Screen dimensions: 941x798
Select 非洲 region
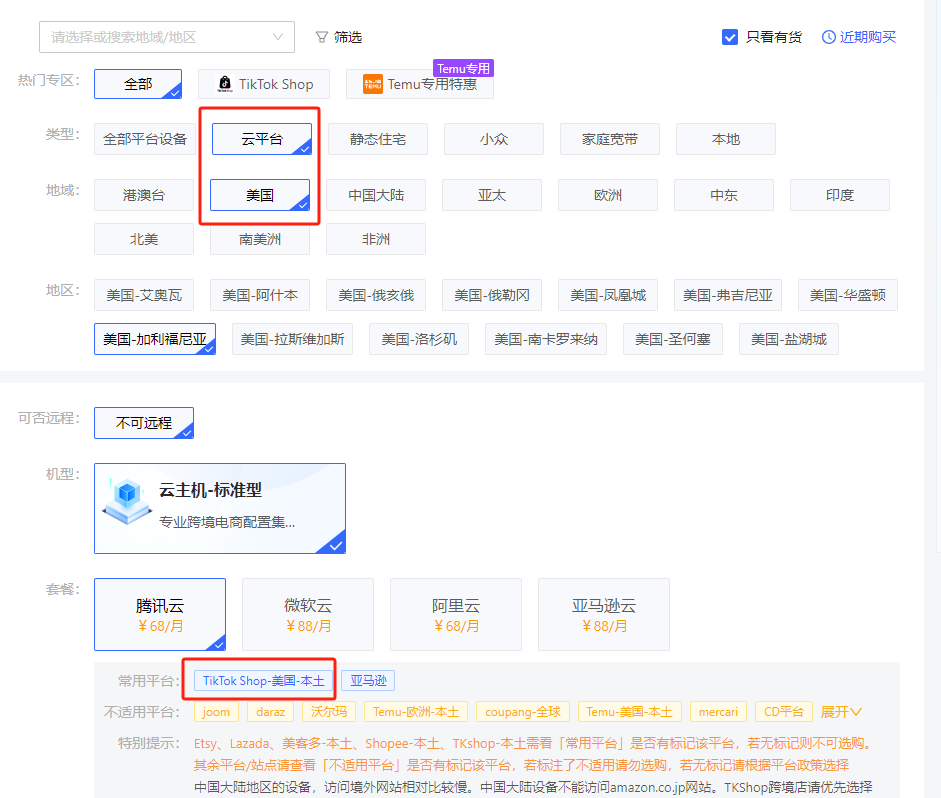click(376, 239)
